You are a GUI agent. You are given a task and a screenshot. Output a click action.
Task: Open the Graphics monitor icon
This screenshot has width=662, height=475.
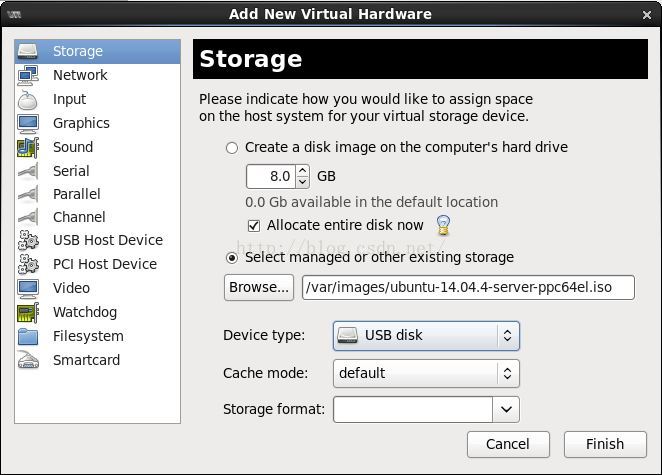tap(28, 123)
